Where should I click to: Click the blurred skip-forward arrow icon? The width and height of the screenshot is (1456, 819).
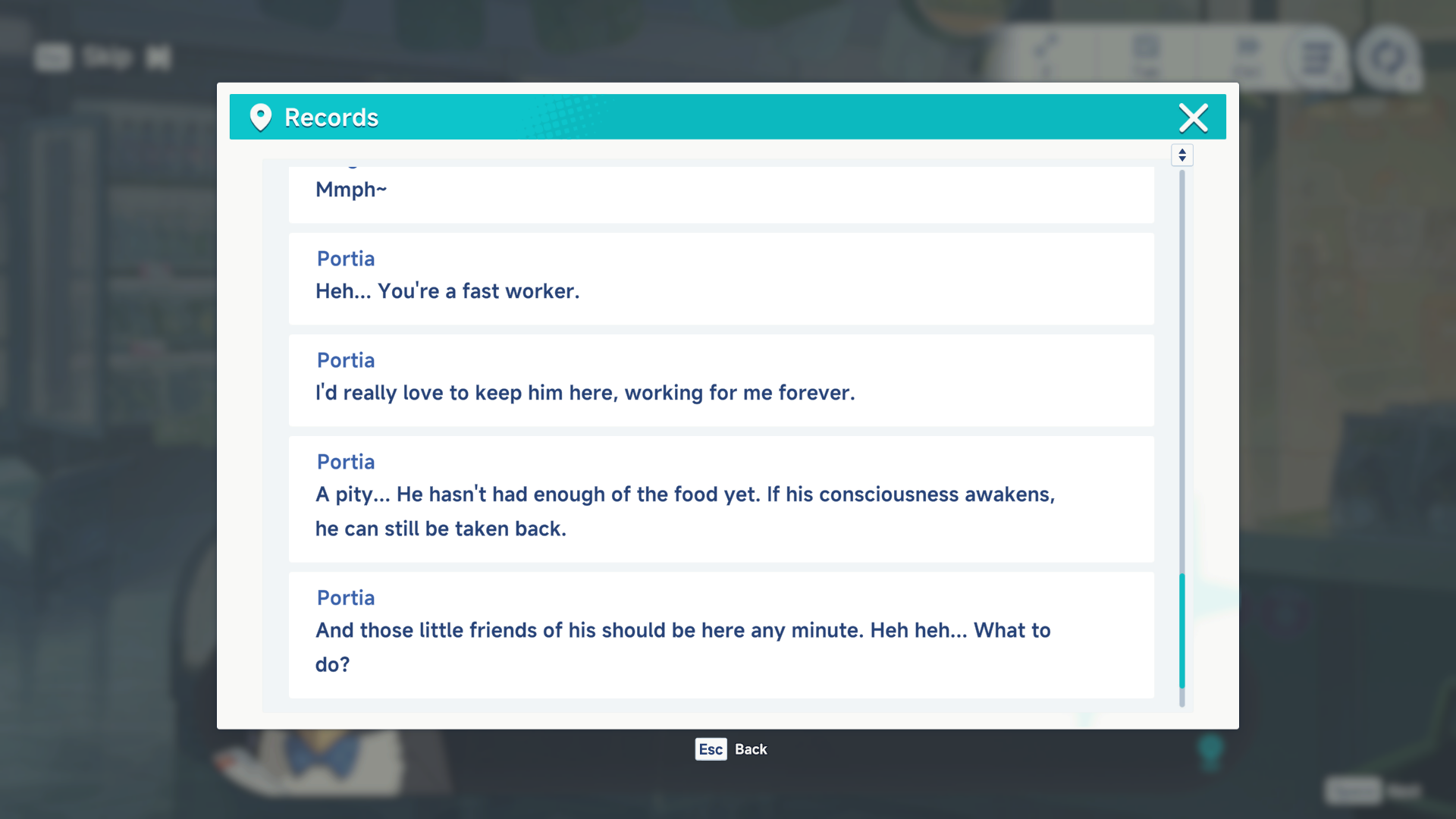(158, 57)
